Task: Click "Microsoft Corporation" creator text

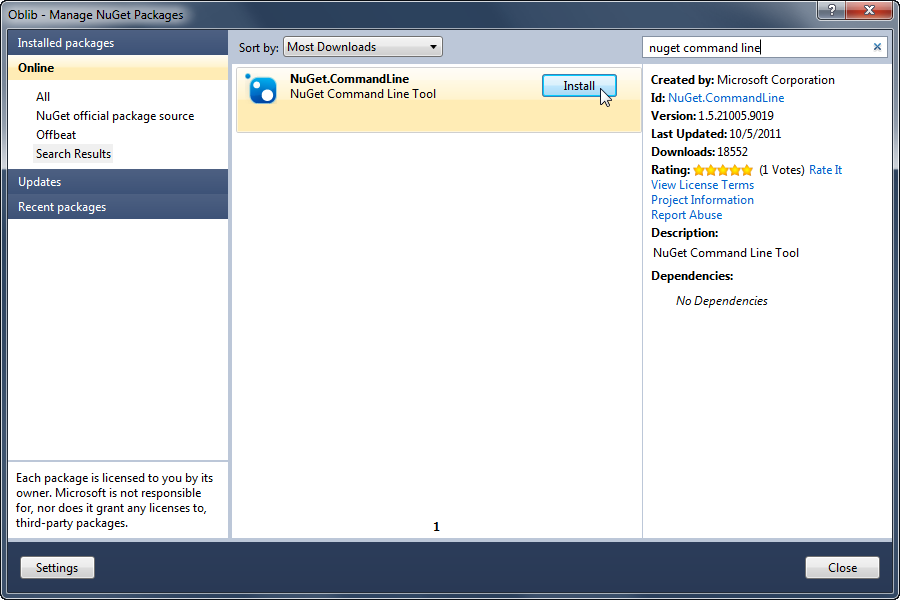Action: click(776, 80)
